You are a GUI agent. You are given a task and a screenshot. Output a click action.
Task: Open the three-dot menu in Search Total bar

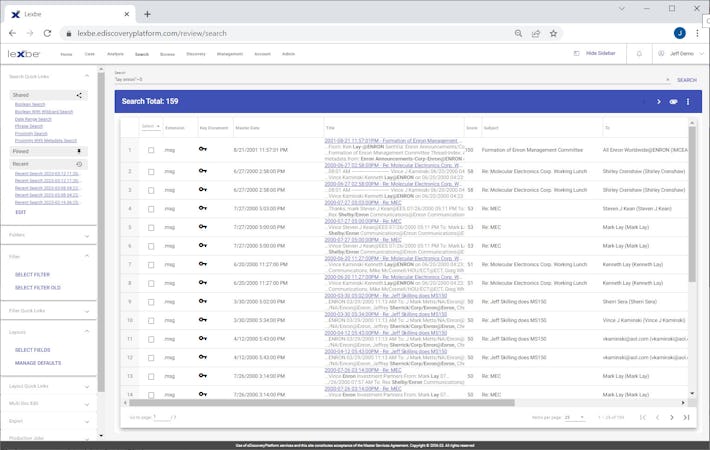(x=688, y=102)
